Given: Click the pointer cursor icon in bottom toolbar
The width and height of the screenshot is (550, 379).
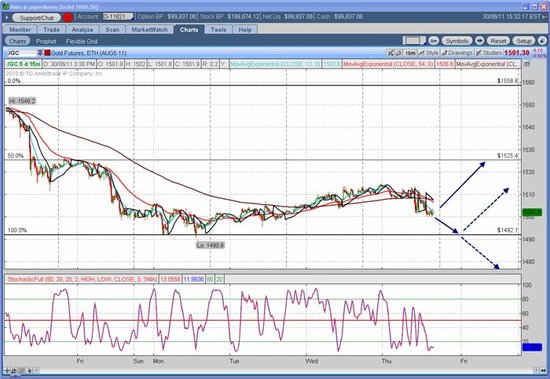Looking at the screenshot, I should coord(29,370).
